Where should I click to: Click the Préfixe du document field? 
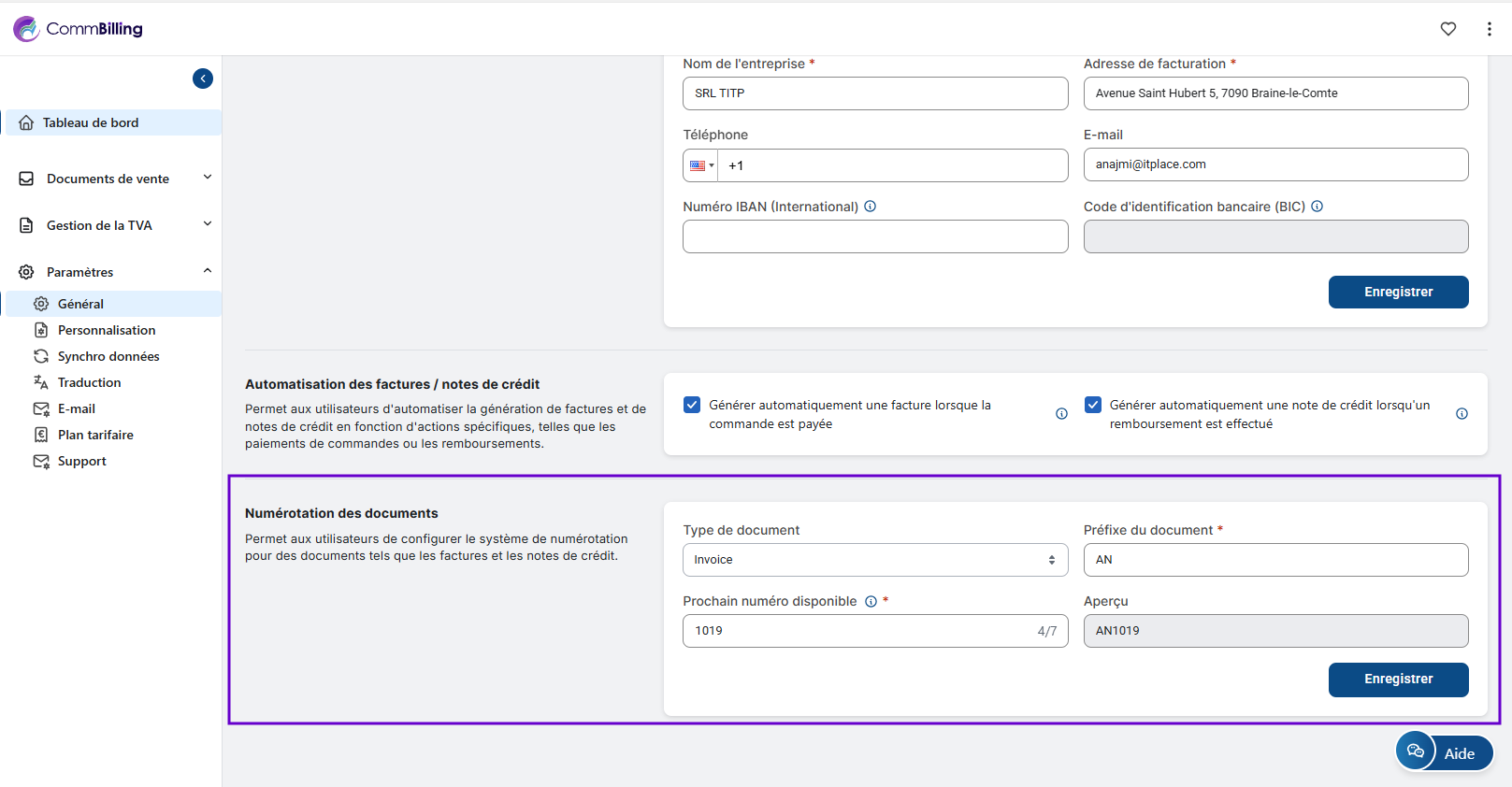coord(1275,560)
